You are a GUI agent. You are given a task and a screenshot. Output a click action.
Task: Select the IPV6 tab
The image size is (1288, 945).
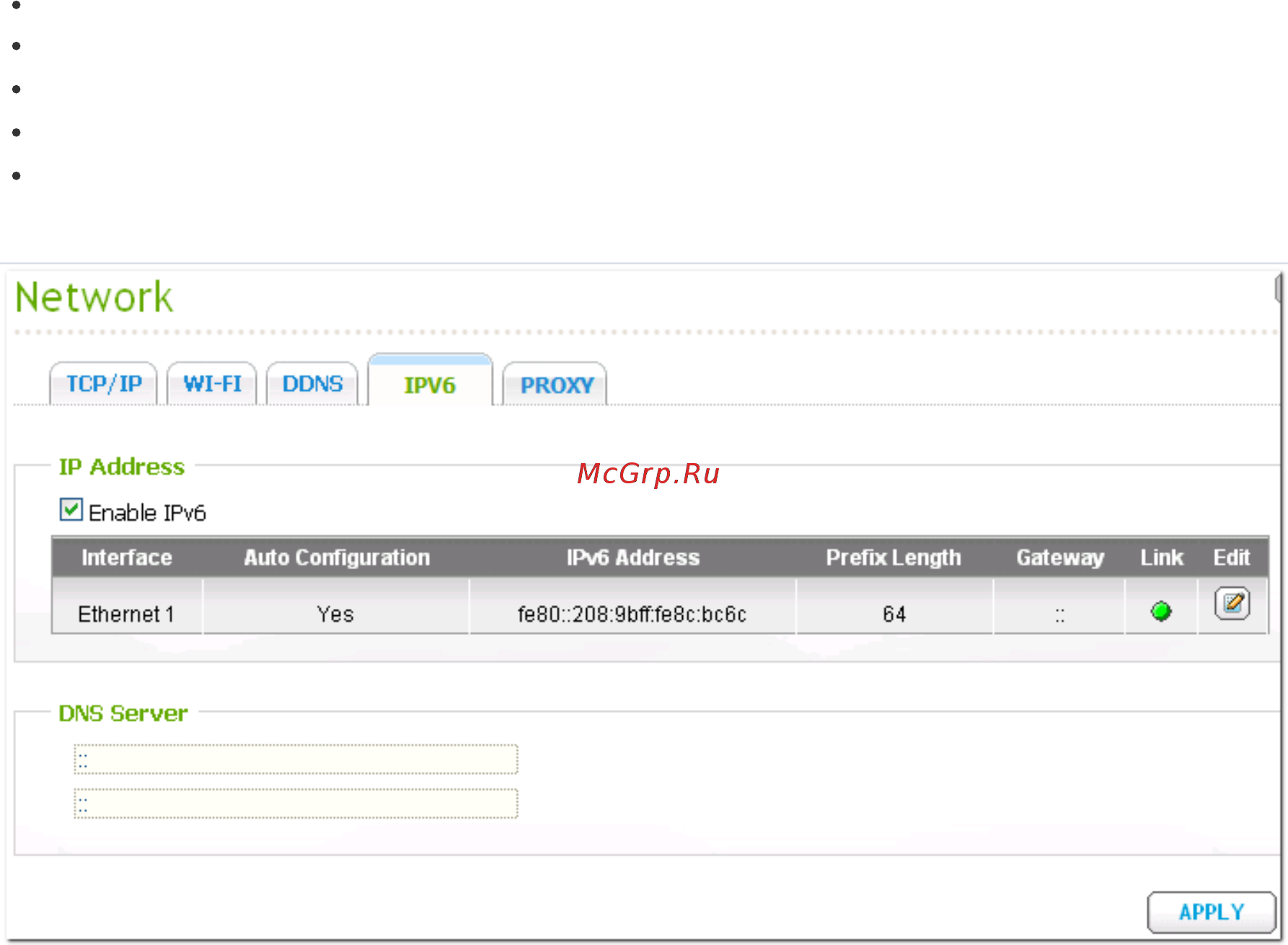click(x=430, y=381)
